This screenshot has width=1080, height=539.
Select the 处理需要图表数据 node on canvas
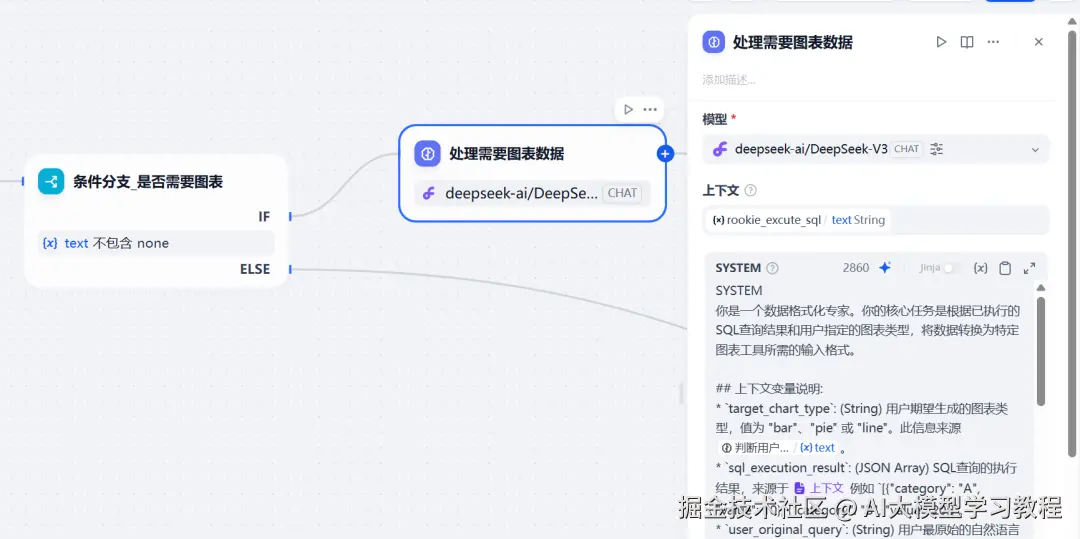(x=532, y=173)
